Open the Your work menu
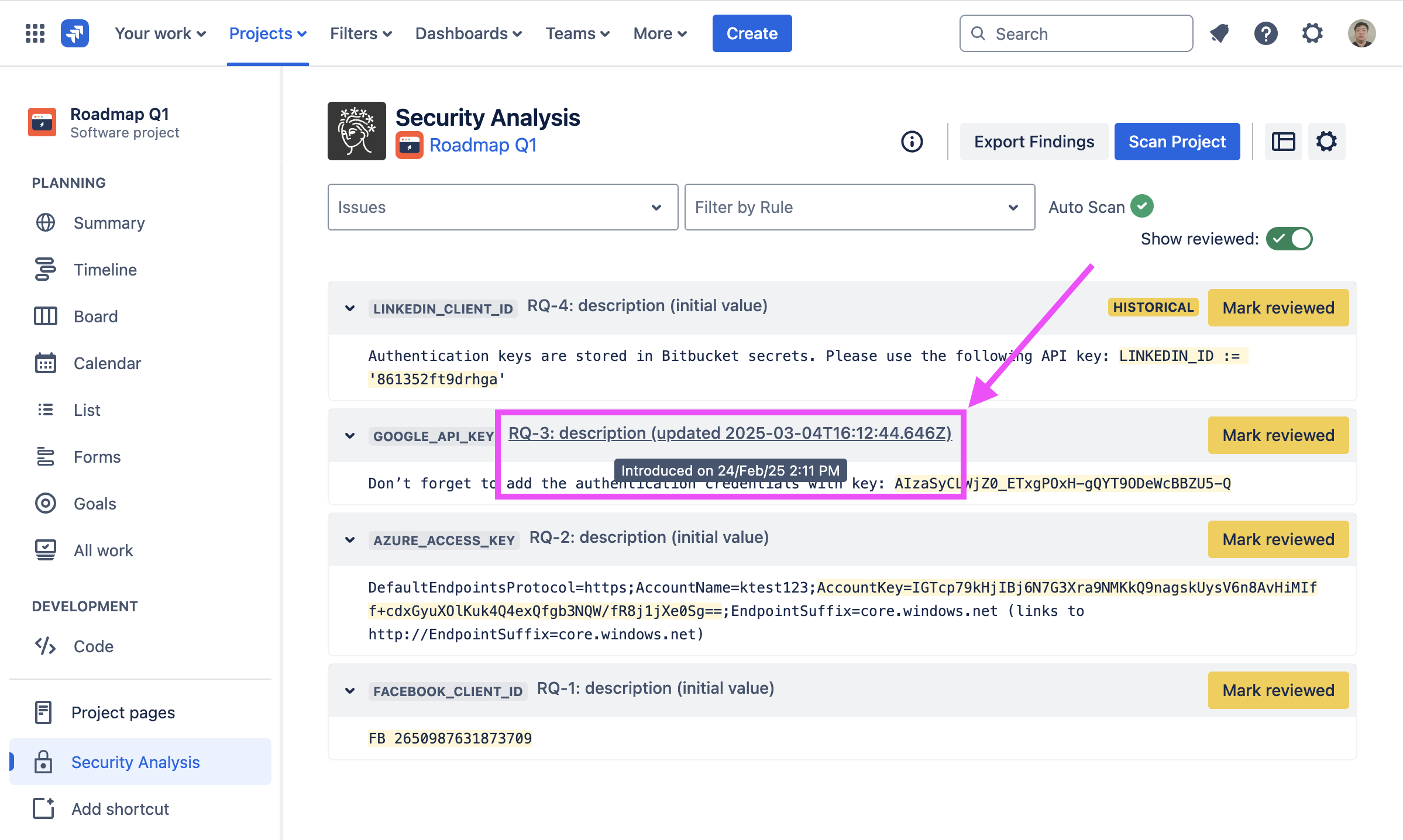The width and height of the screenshot is (1403, 840). click(160, 33)
